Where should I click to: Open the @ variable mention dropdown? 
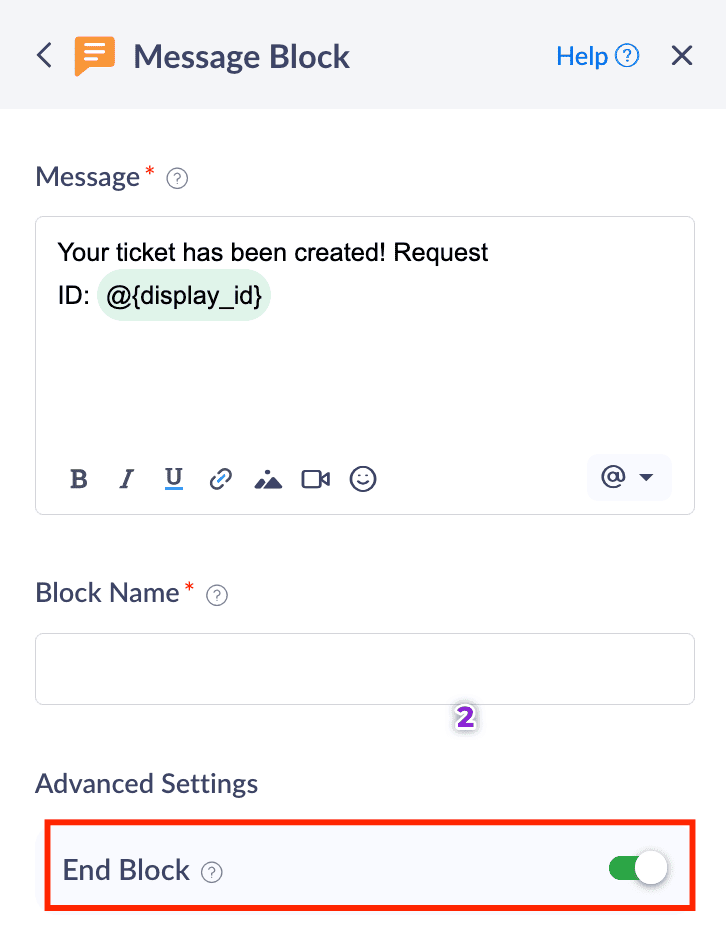click(628, 478)
